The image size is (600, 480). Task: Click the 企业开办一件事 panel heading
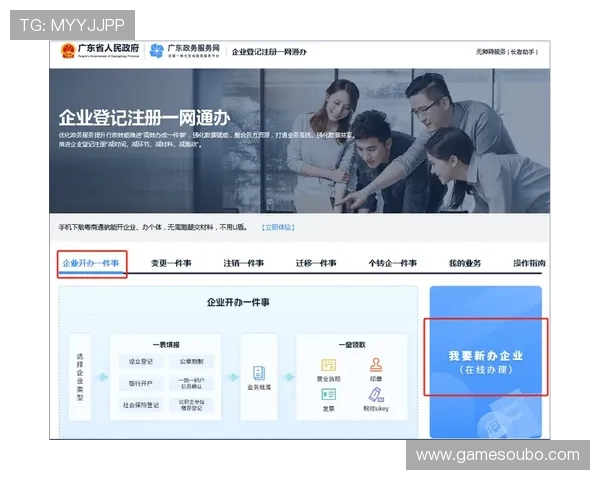coord(238,302)
